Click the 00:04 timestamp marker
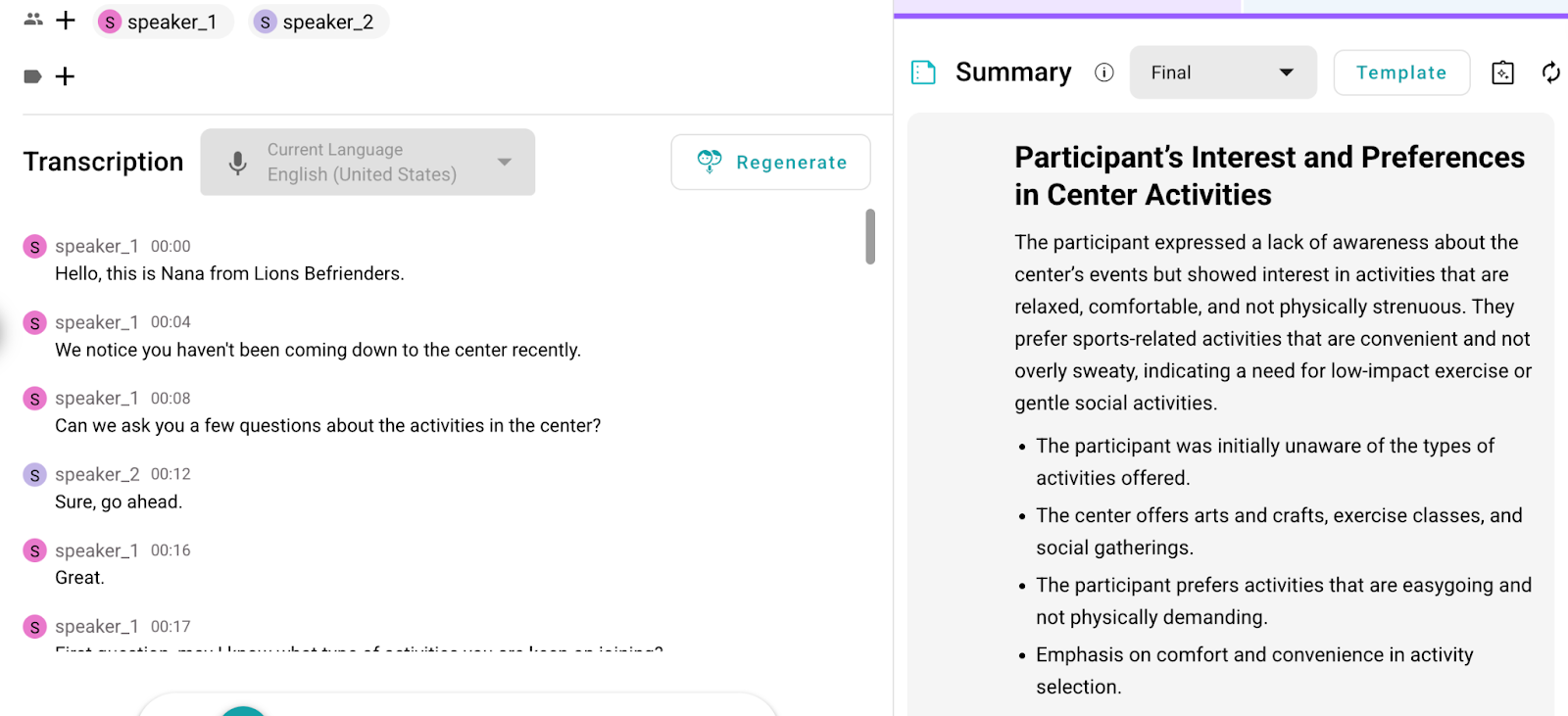Image resolution: width=1568 pixels, height=716 pixels. (x=171, y=322)
